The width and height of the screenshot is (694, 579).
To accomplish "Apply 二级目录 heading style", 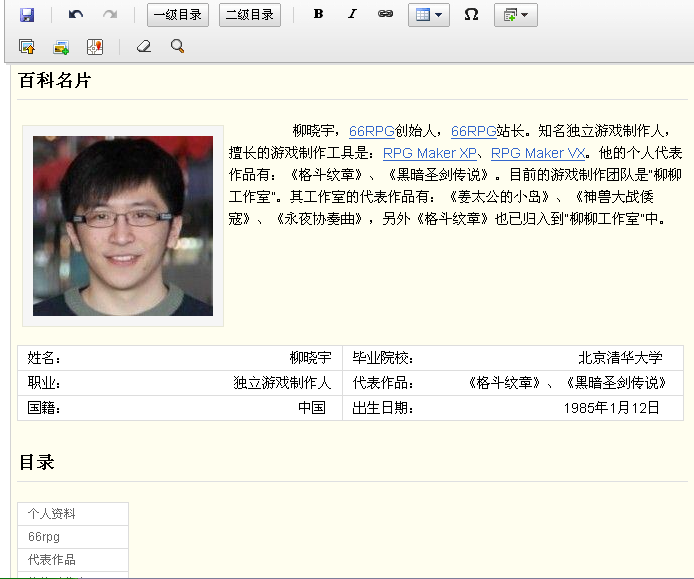I will click(x=250, y=15).
